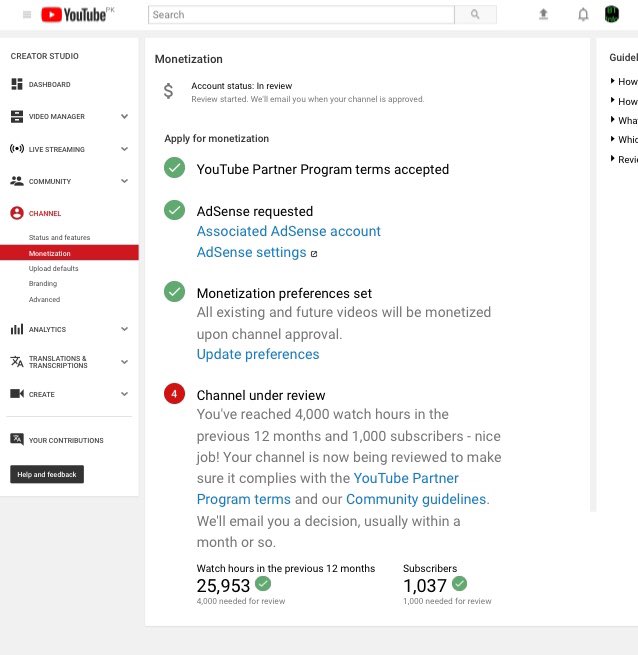
Task: Click the Translations language icon
Action: [17, 361]
